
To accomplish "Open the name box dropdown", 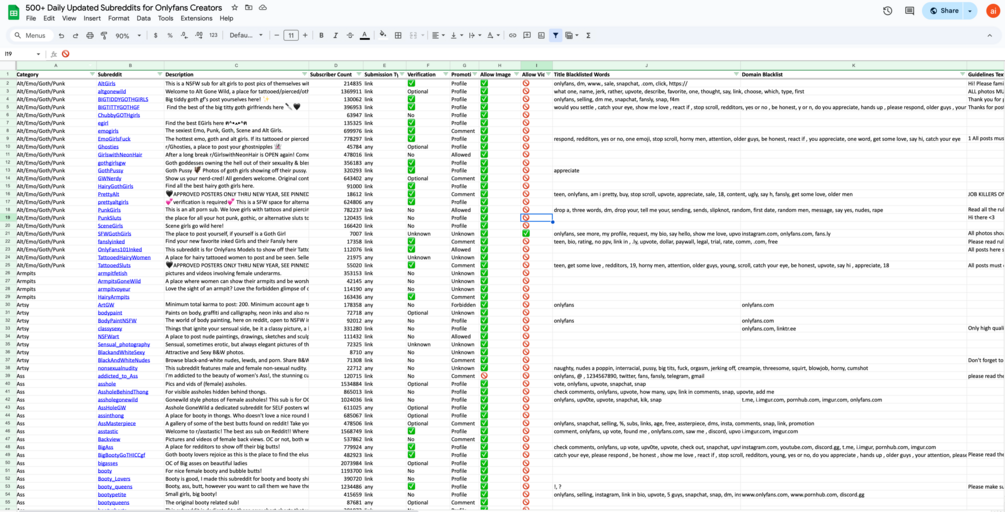I will coord(38,54).
